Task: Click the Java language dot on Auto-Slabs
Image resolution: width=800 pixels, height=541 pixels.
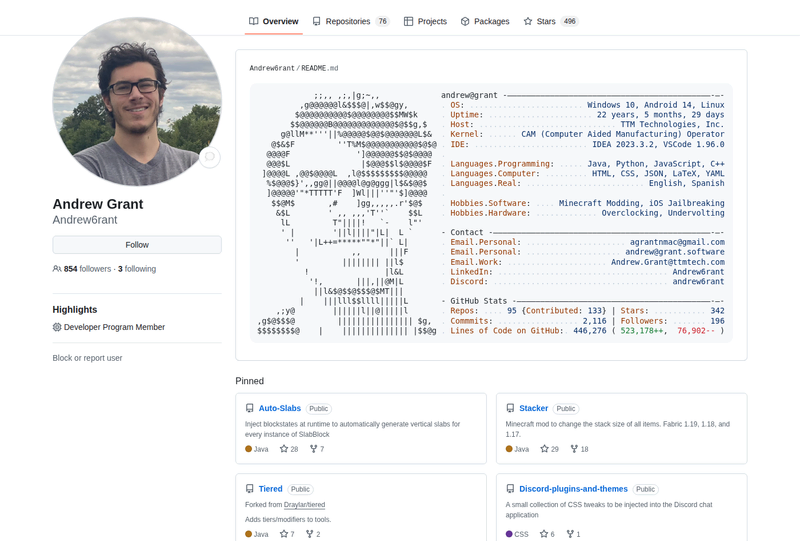Action: 248,449
